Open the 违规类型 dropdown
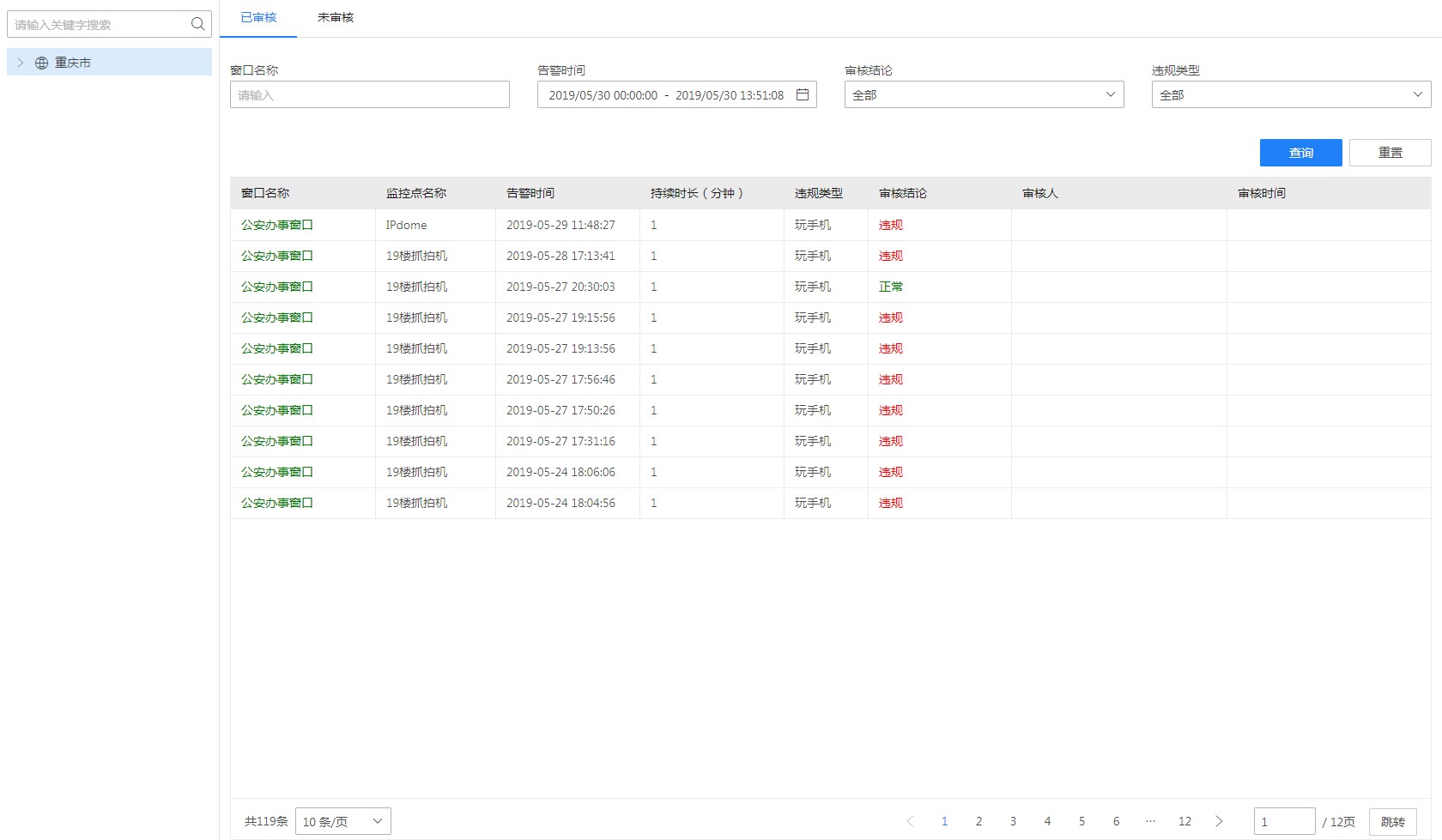 pyautogui.click(x=1291, y=94)
